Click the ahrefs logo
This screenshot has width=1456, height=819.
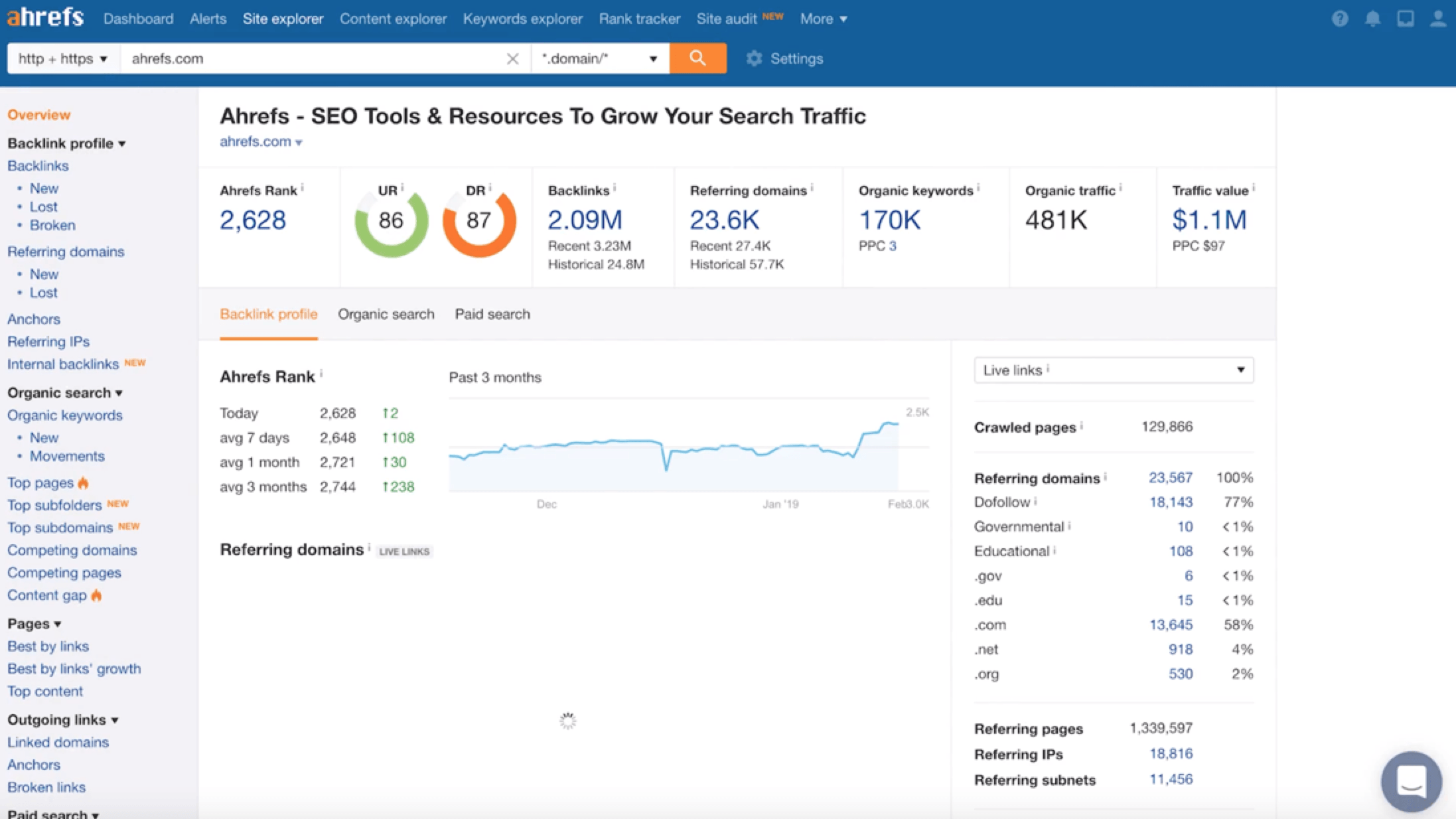point(45,17)
